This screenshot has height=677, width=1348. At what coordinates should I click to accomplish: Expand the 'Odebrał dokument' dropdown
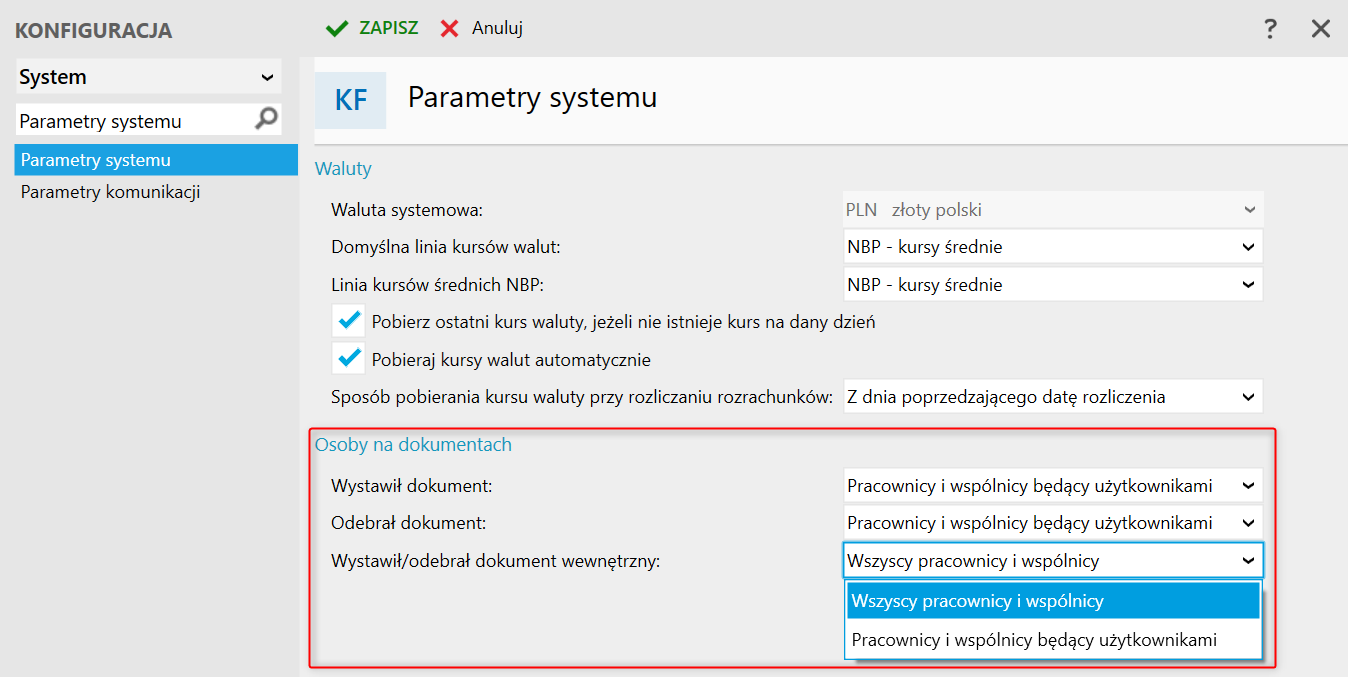1248,523
